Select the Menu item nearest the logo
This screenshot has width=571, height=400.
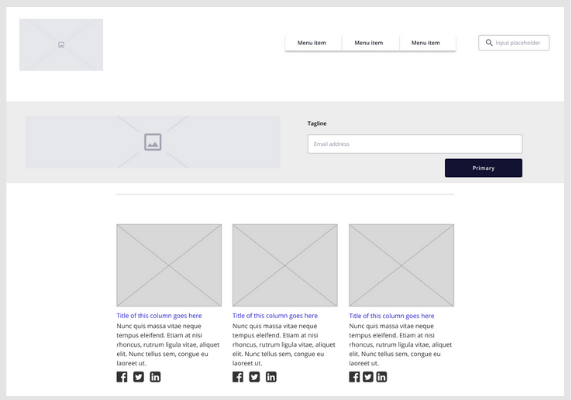(312, 43)
